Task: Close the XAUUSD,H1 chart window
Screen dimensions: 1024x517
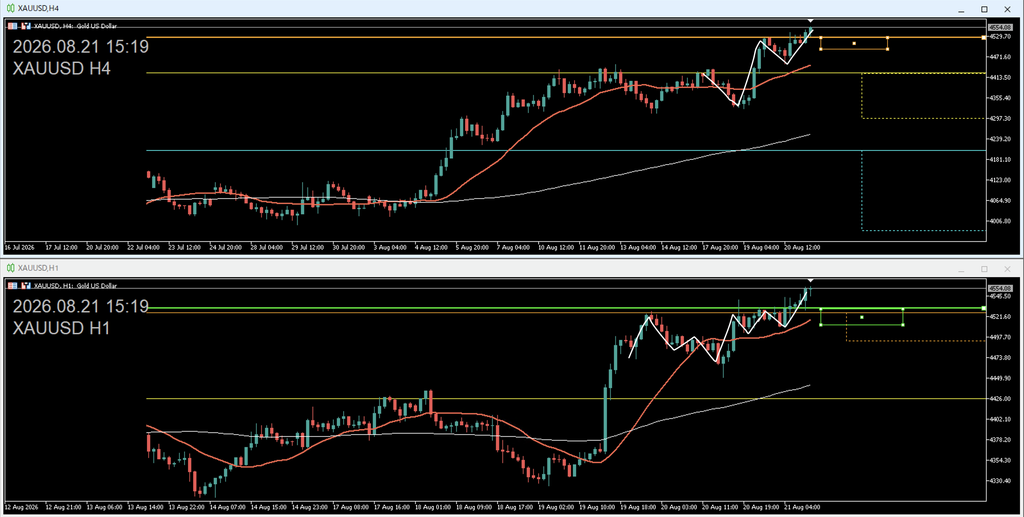Action: (x=1007, y=269)
